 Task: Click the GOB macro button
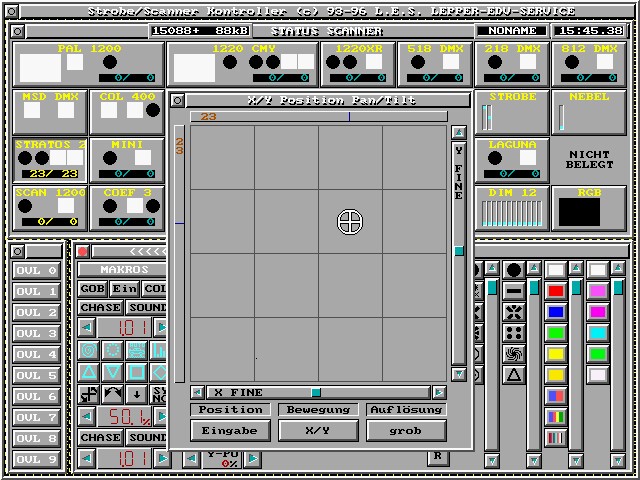pos(93,289)
